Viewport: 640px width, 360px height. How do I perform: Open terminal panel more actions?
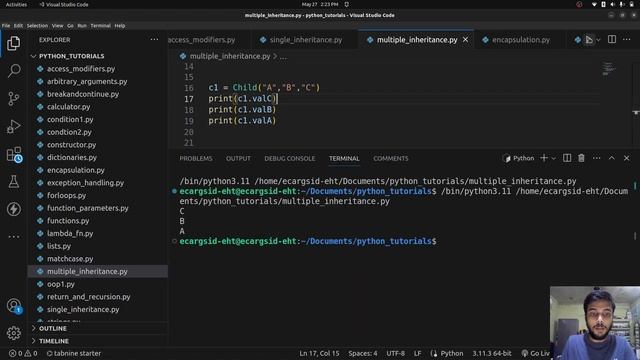[596, 158]
